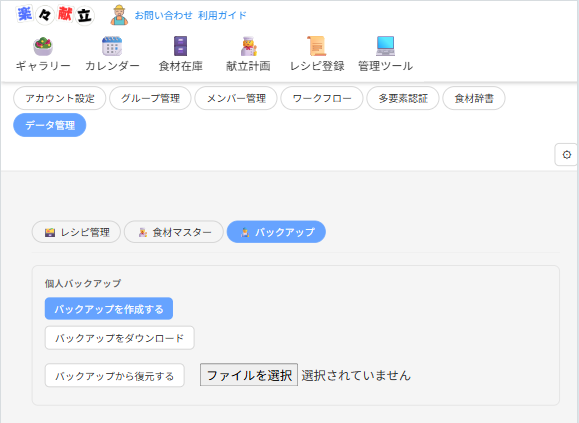The height and width of the screenshot is (423, 579).
Task: Switch to the レシピ管理 sub-tab
Action: [x=76, y=232]
